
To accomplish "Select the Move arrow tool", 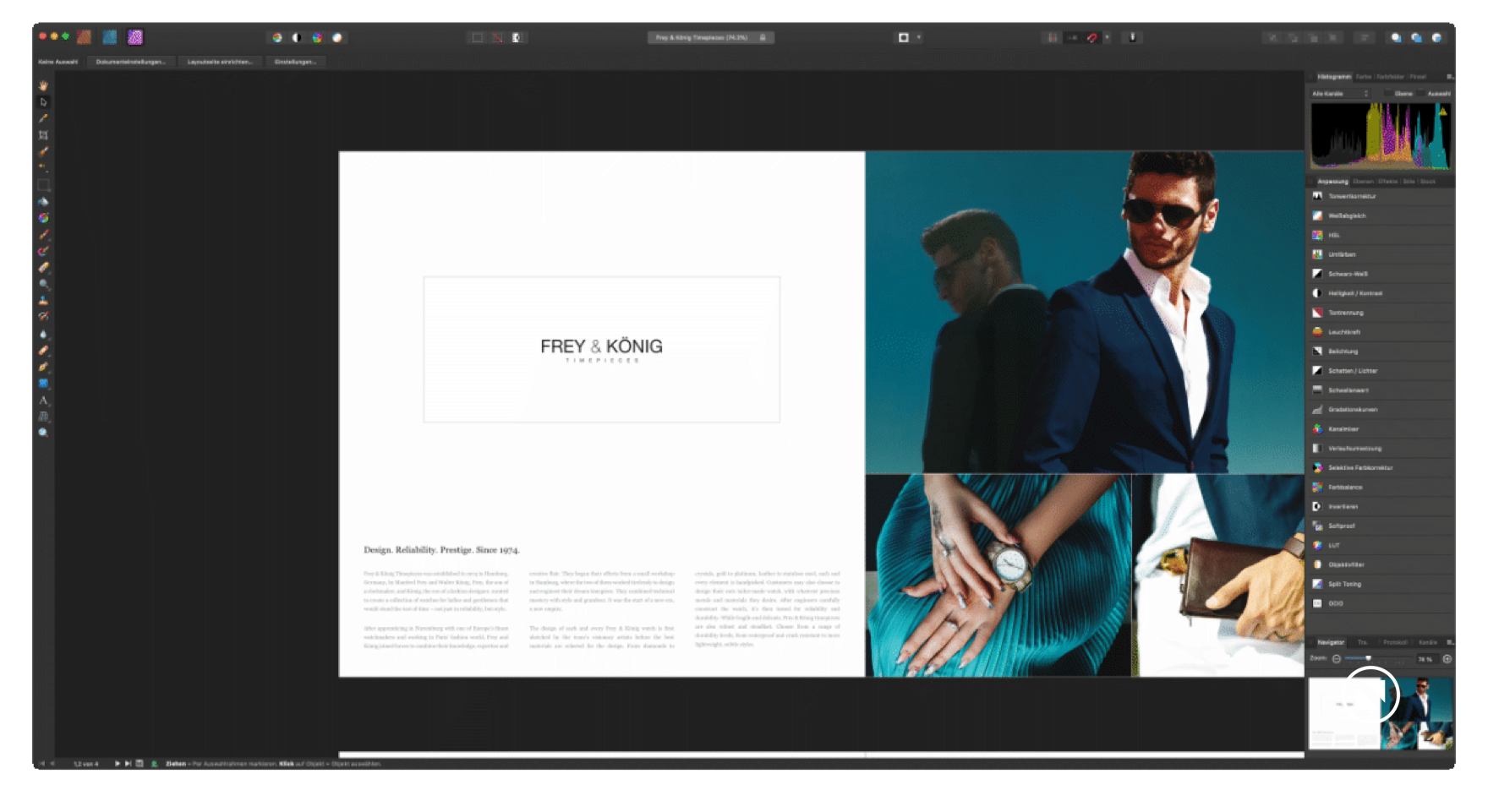I will pyautogui.click(x=43, y=102).
